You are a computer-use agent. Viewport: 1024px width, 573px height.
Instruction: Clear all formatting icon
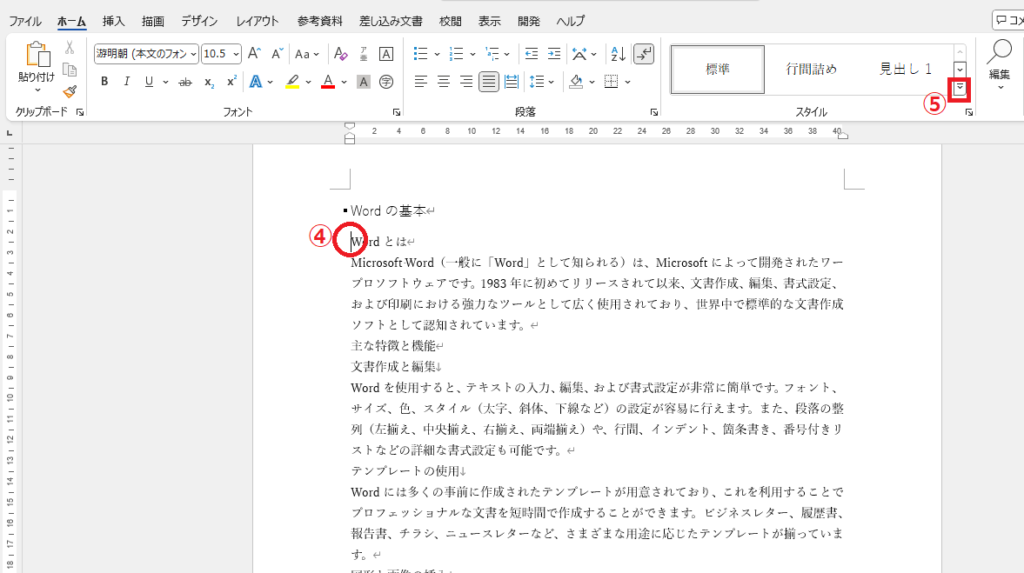click(x=340, y=54)
